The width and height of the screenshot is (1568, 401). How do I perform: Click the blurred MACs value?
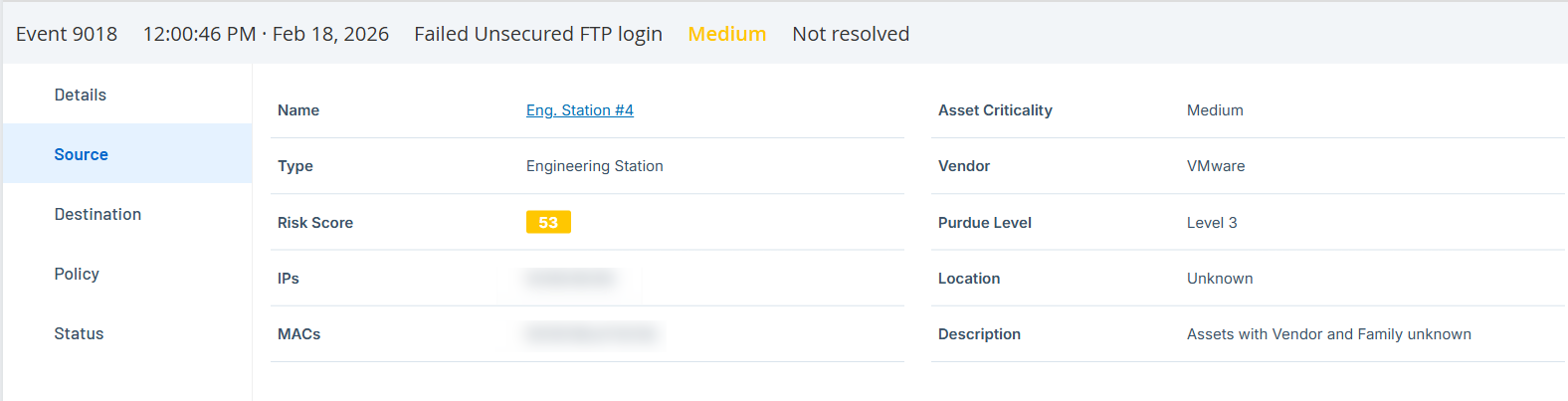coord(591,334)
